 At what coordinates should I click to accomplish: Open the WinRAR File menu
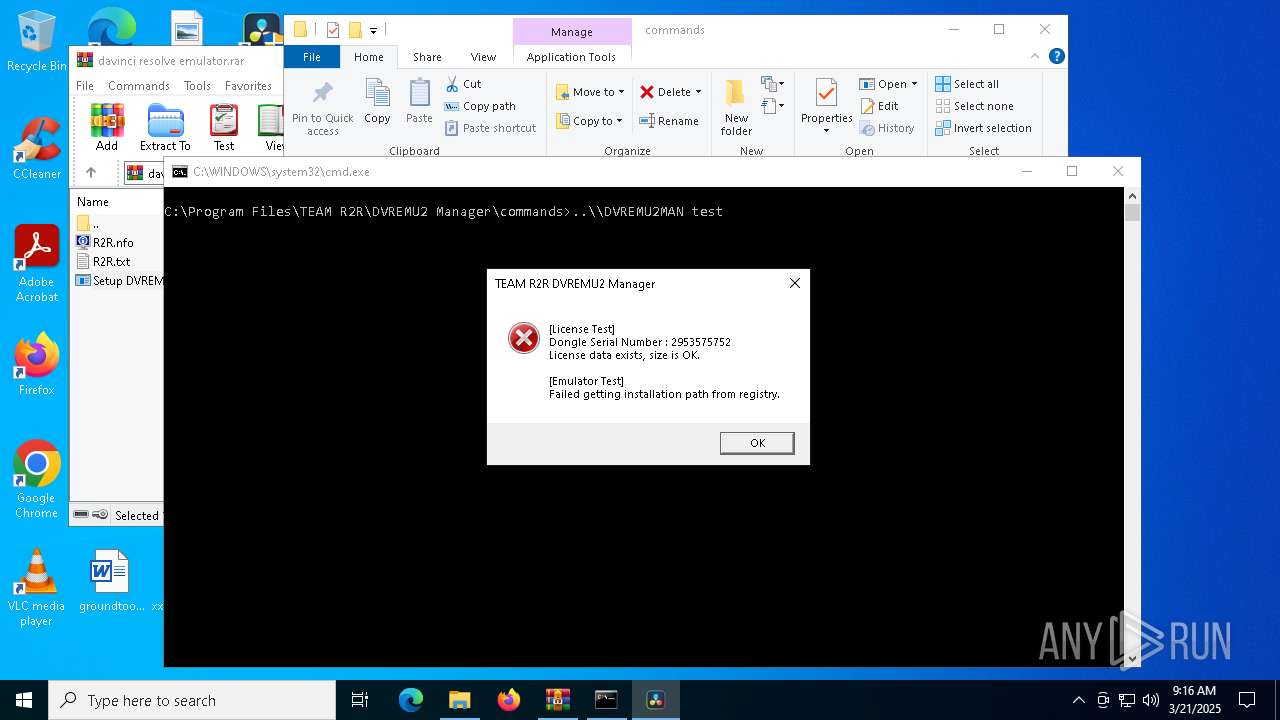[x=85, y=86]
